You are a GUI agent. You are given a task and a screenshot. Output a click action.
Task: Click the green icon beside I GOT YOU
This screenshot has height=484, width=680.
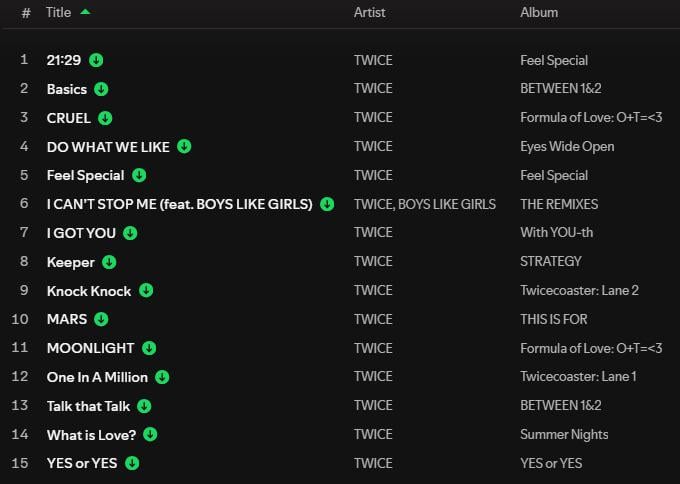pos(130,233)
